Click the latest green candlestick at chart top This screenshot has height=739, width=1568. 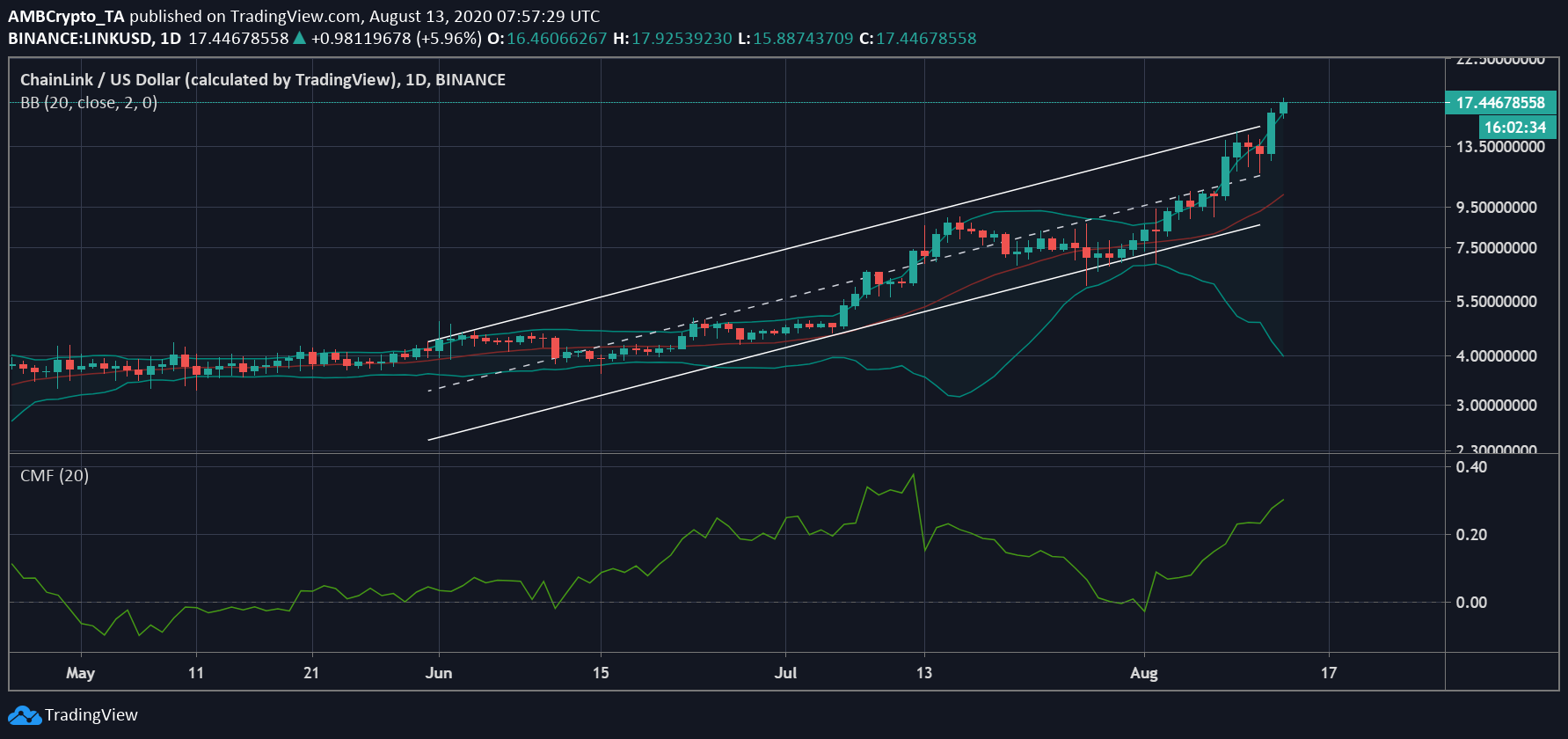coord(1283,107)
